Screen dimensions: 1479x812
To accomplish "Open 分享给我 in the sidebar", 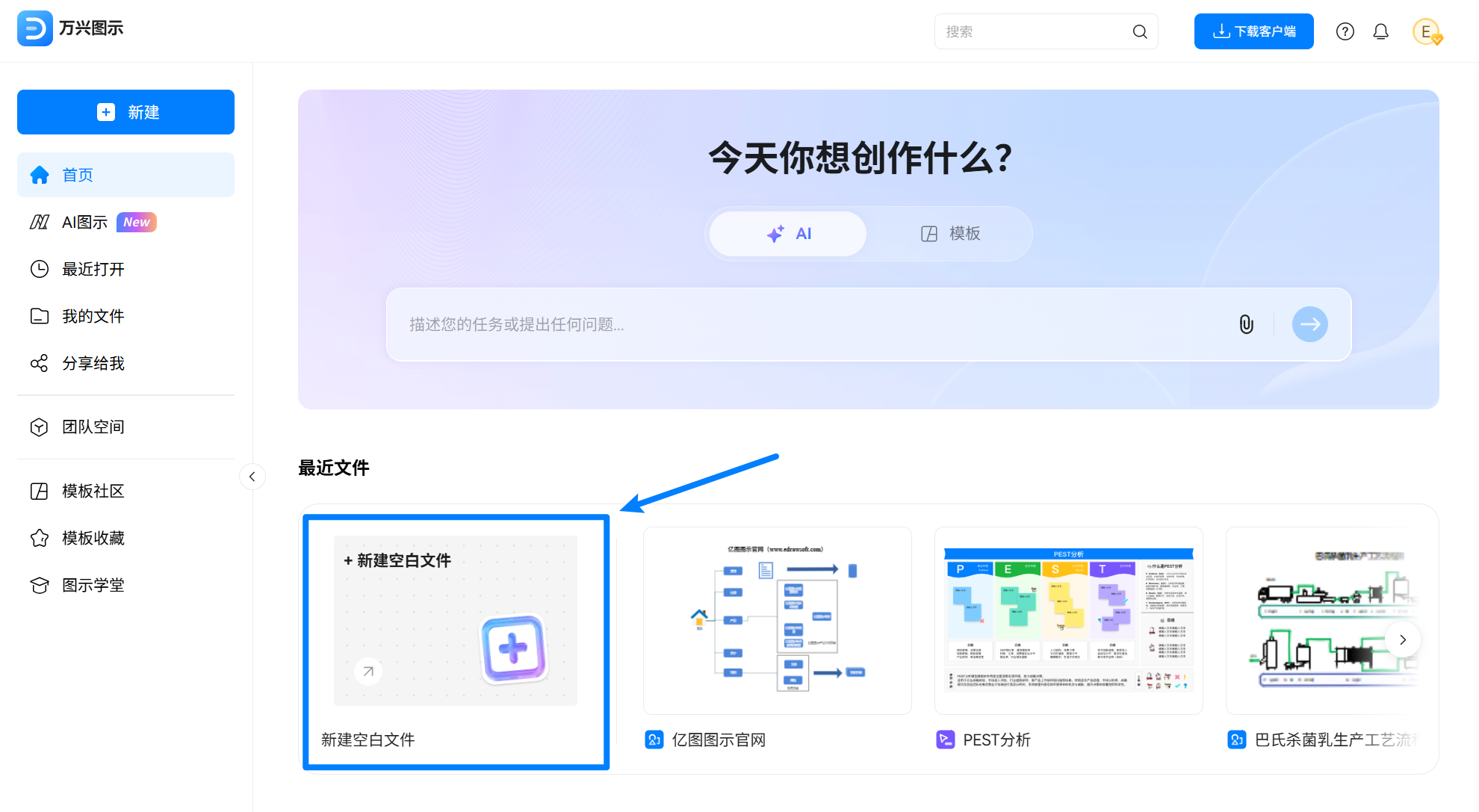I will click(125, 363).
